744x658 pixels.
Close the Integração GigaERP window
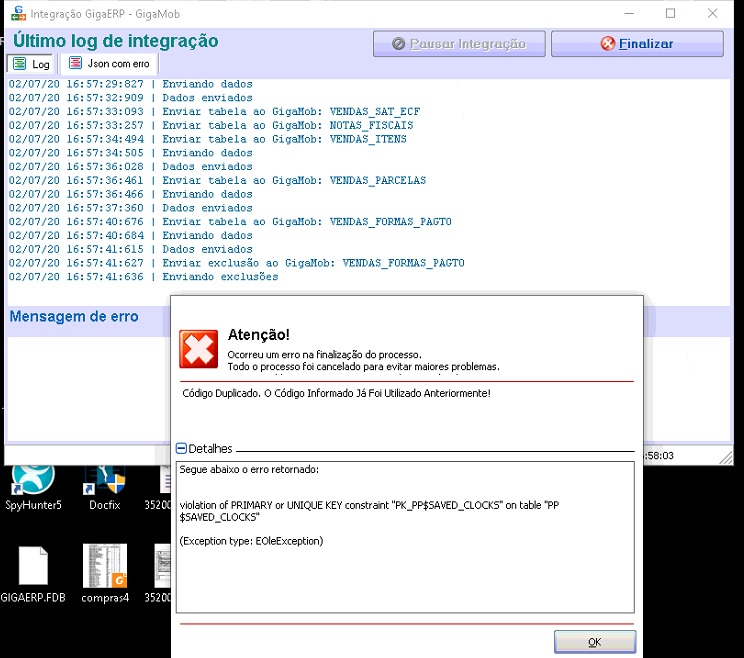[715, 14]
